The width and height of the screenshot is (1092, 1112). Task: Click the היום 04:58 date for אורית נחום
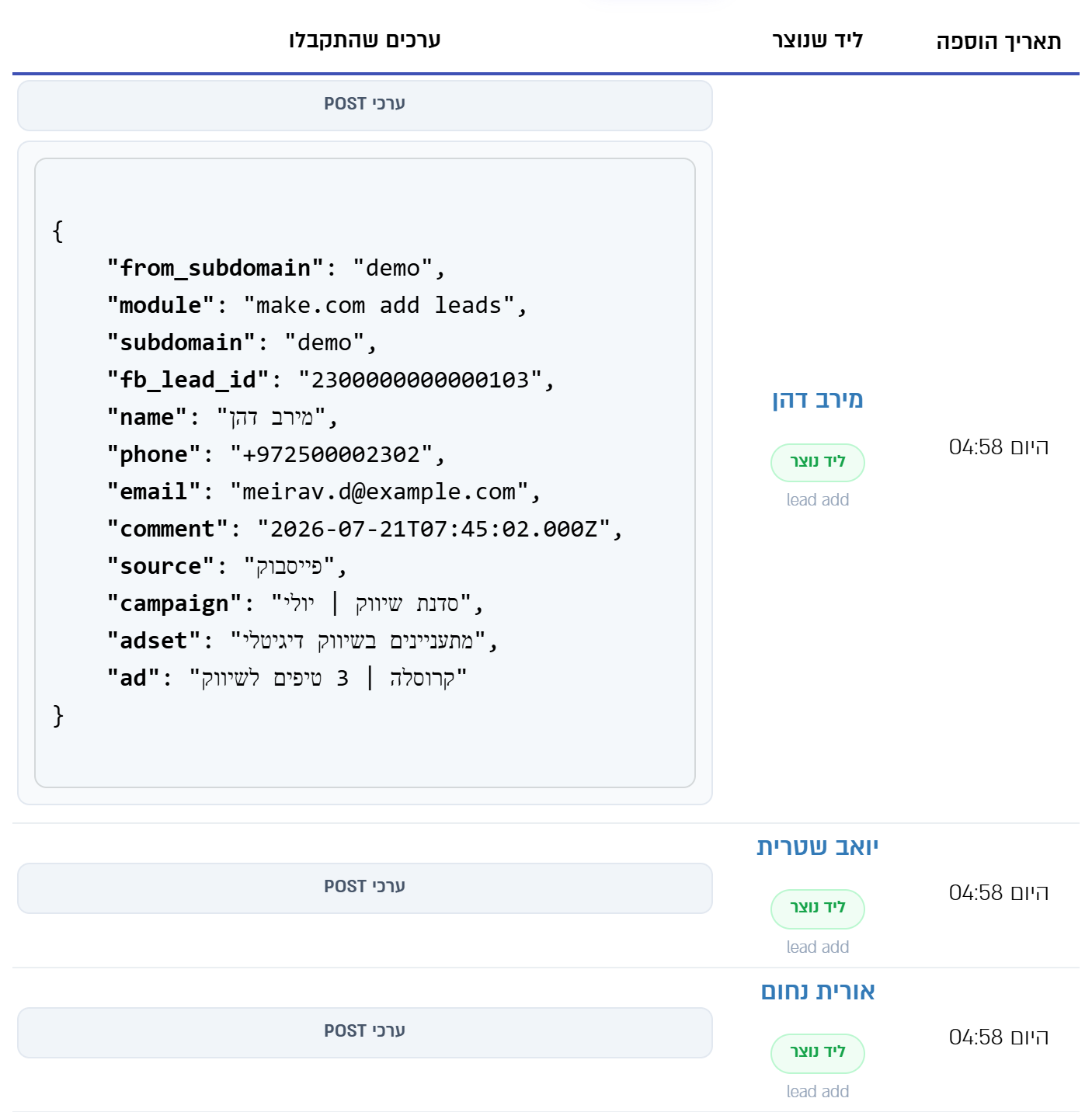tap(999, 1037)
